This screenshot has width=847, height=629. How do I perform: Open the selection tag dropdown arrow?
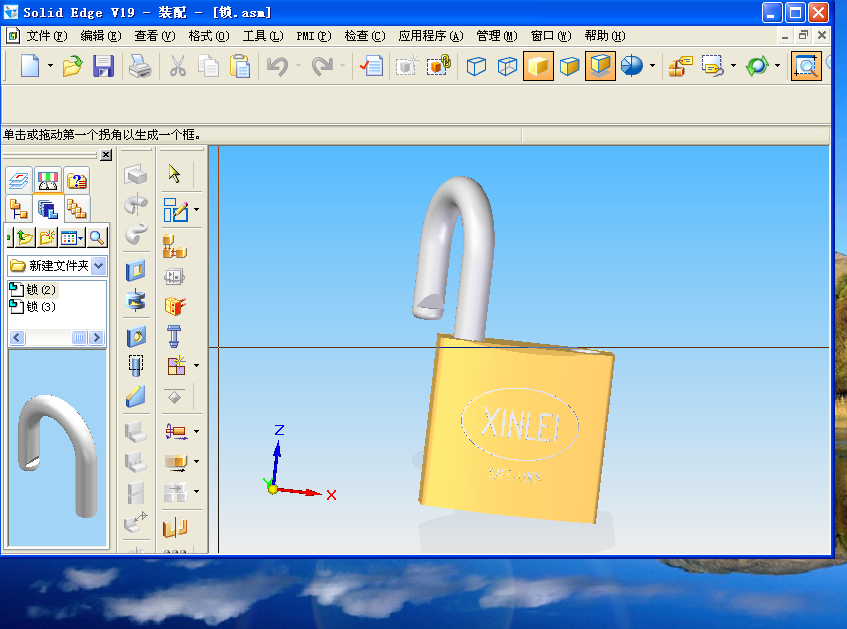click(x=733, y=66)
